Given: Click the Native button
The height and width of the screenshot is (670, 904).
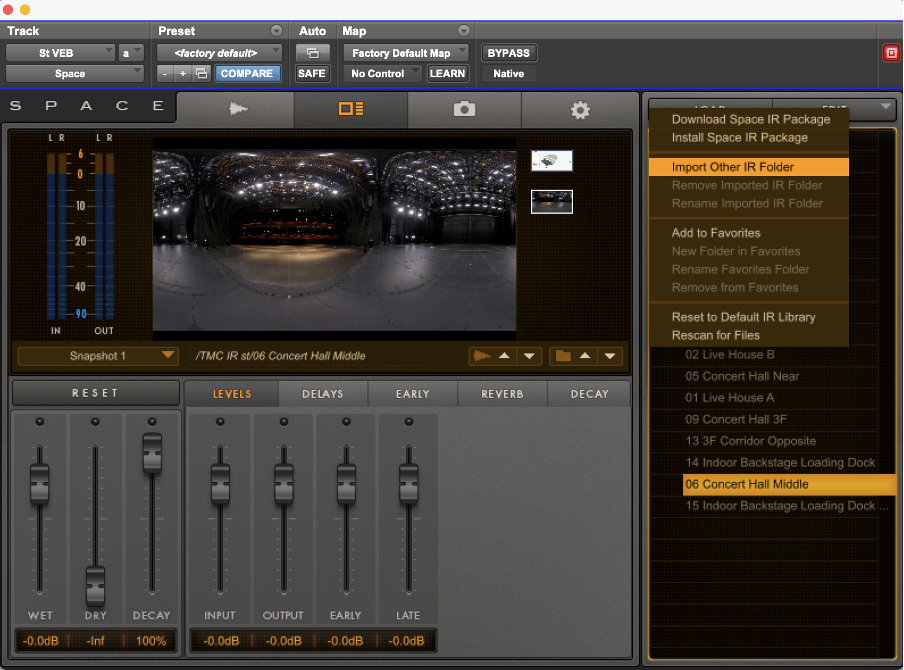Looking at the screenshot, I should 508,74.
